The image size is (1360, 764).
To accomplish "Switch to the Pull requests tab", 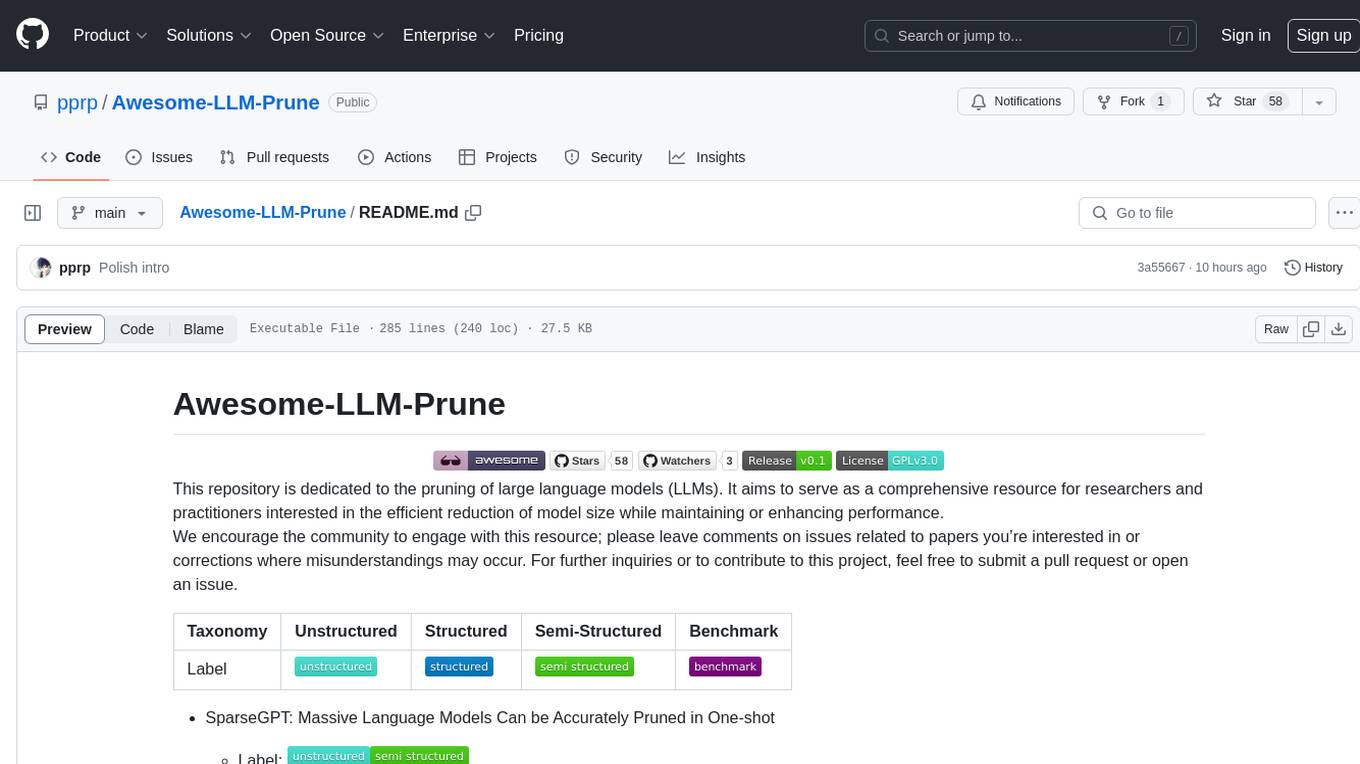I will click(274, 157).
